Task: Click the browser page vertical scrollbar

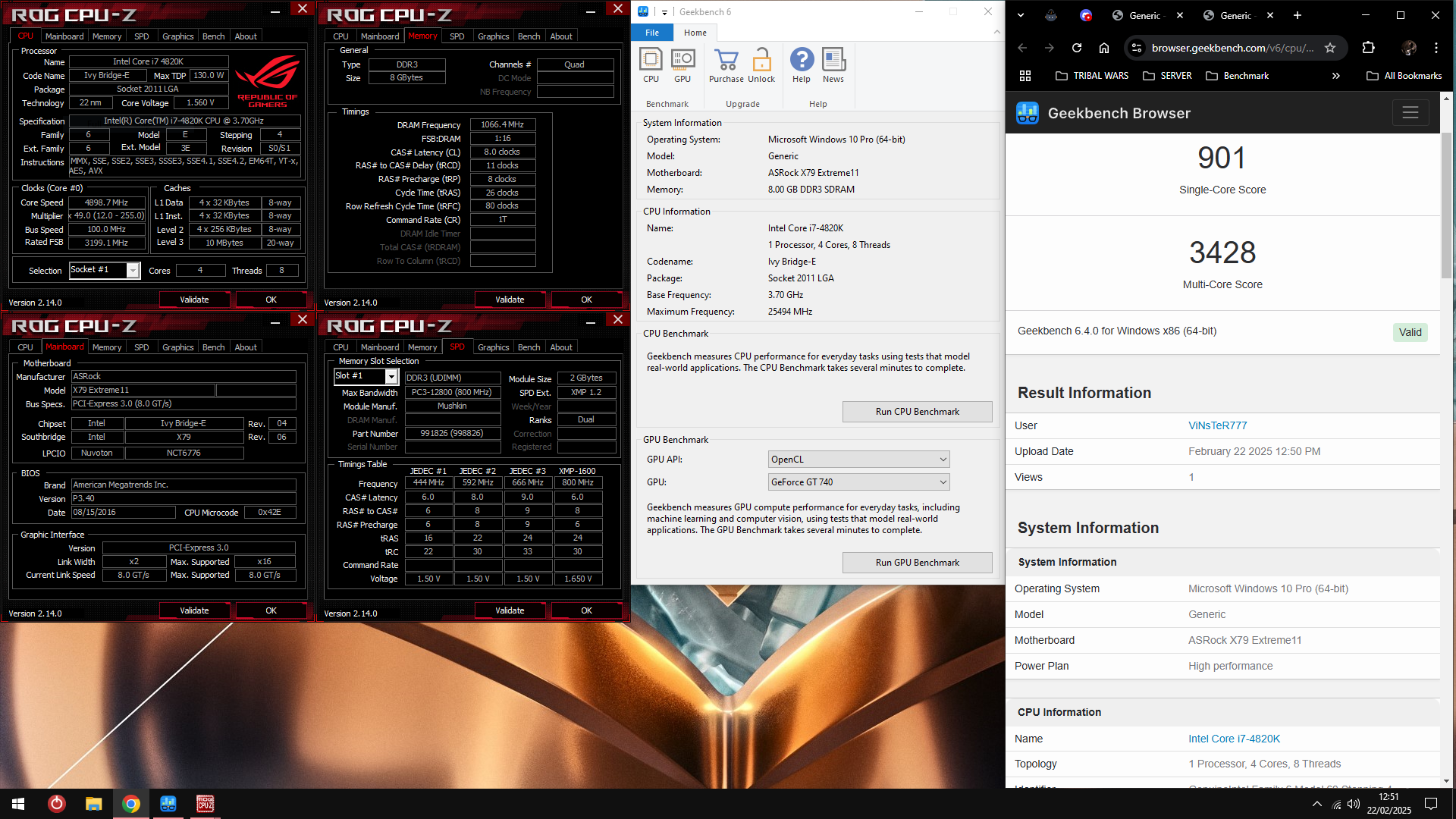Action: (1447, 205)
